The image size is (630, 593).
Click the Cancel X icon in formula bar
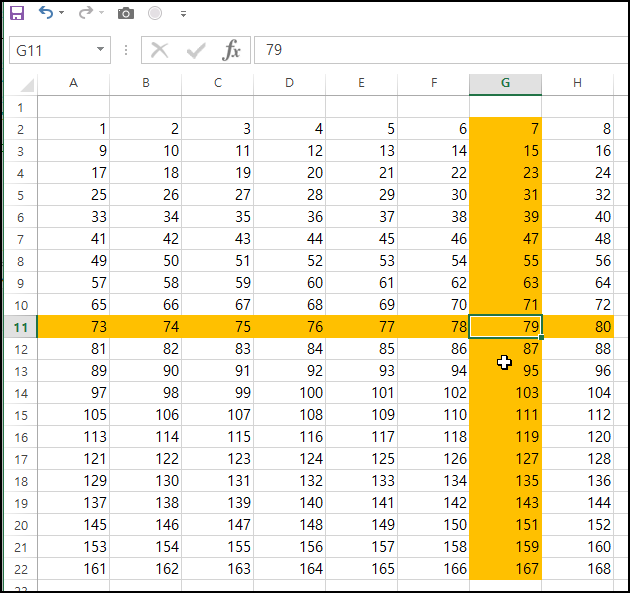click(160, 51)
